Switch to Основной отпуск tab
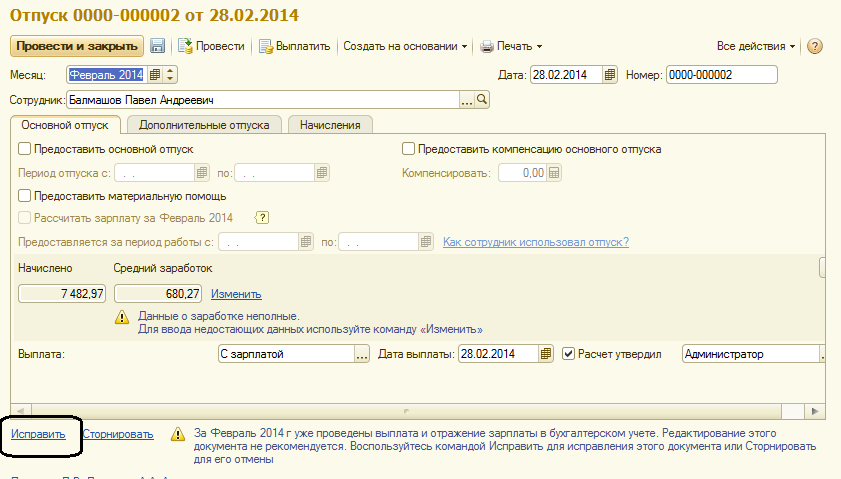Screen dimensions: 841x479 point(65,125)
